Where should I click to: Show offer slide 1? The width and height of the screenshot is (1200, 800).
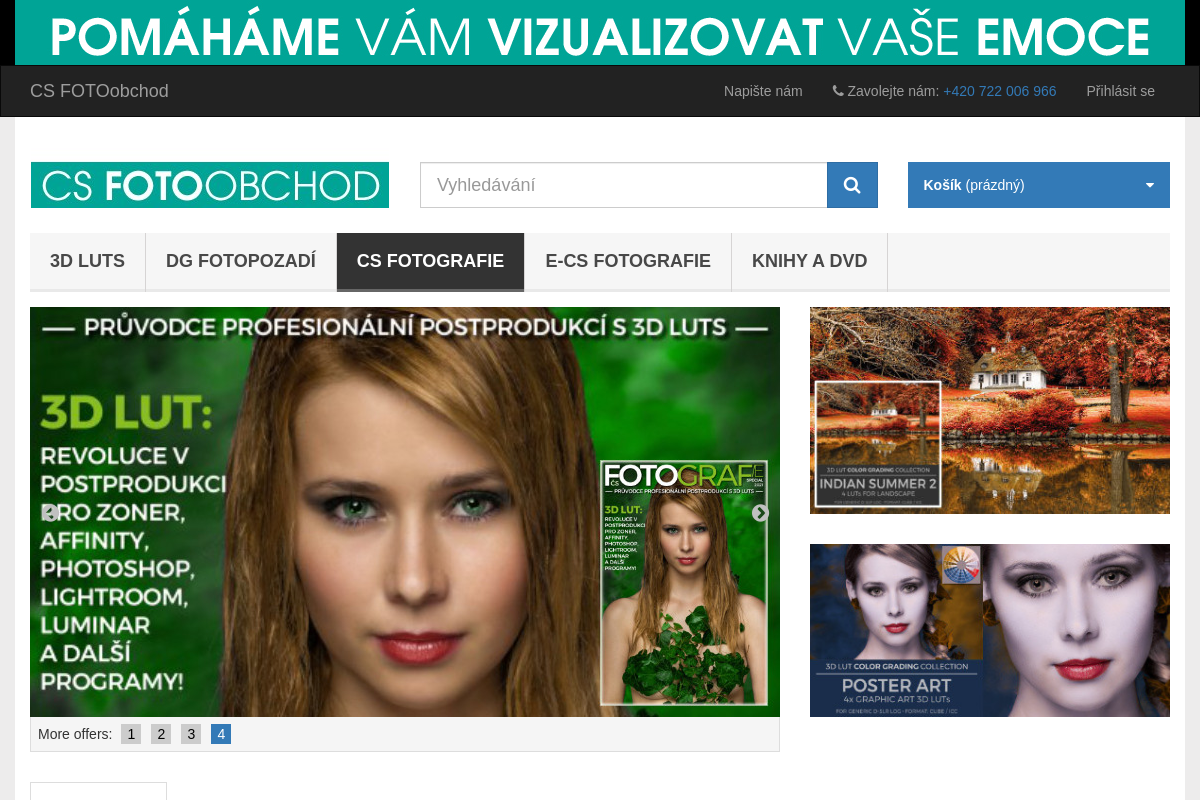(x=131, y=734)
